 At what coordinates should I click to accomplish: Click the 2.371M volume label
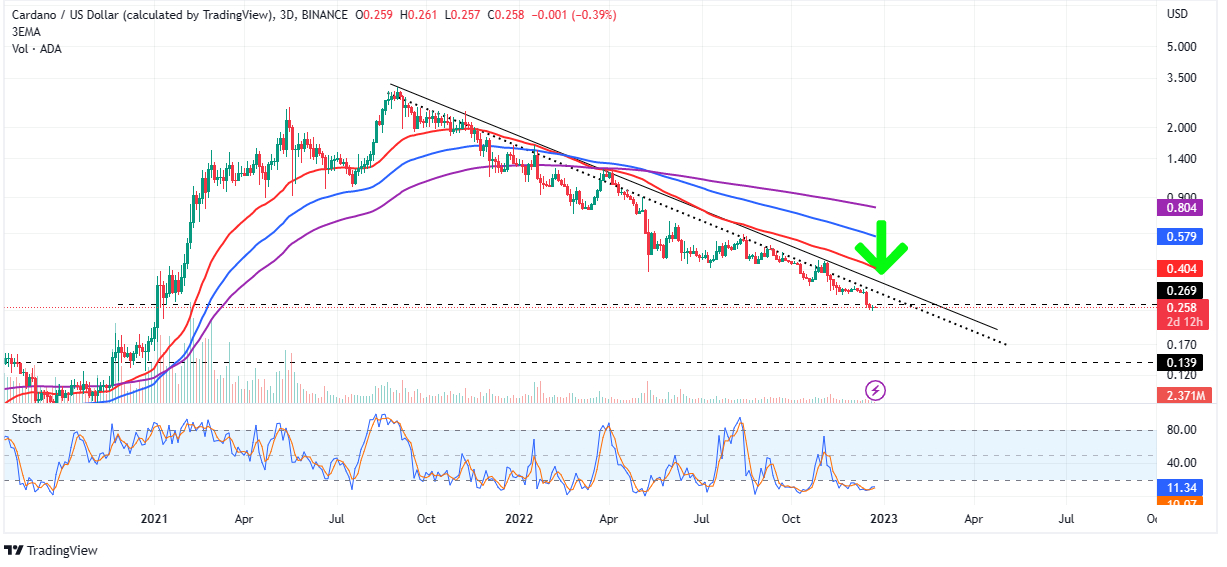click(1182, 397)
